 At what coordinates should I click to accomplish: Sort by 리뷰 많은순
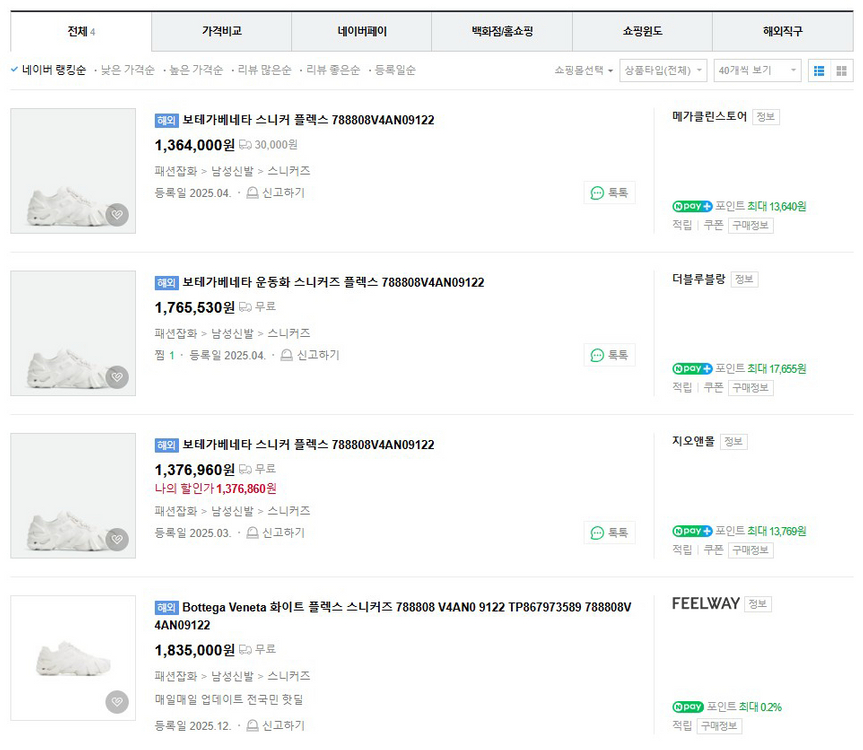coord(264,70)
